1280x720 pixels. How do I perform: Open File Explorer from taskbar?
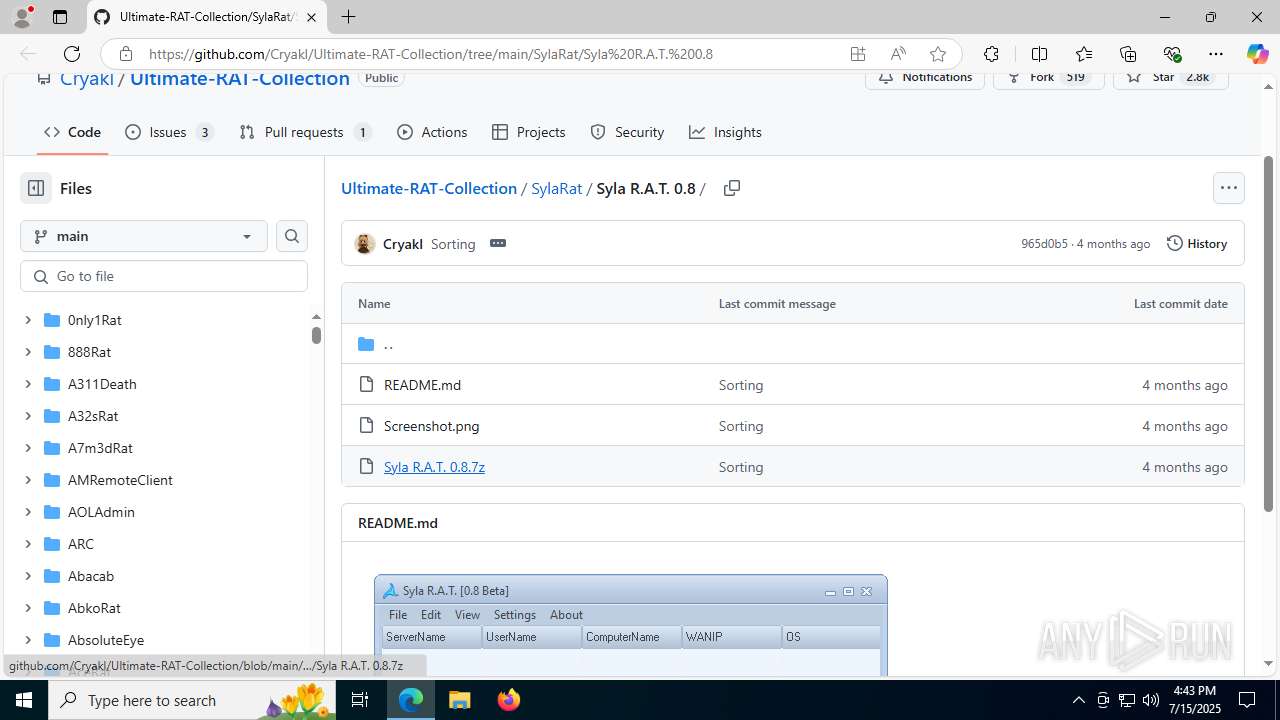(459, 700)
